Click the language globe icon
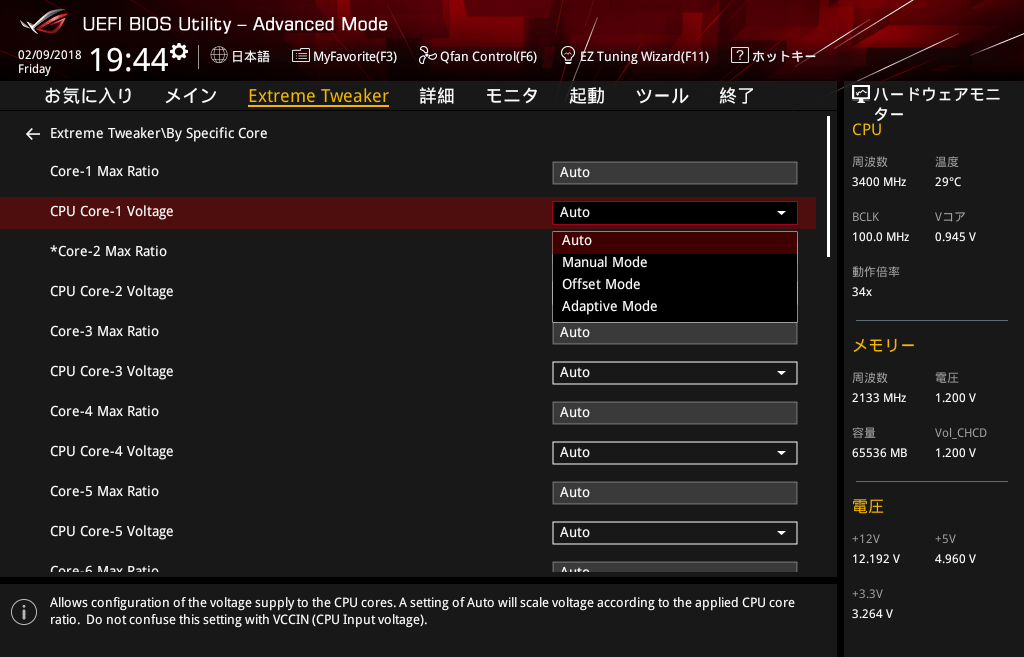 click(x=219, y=56)
